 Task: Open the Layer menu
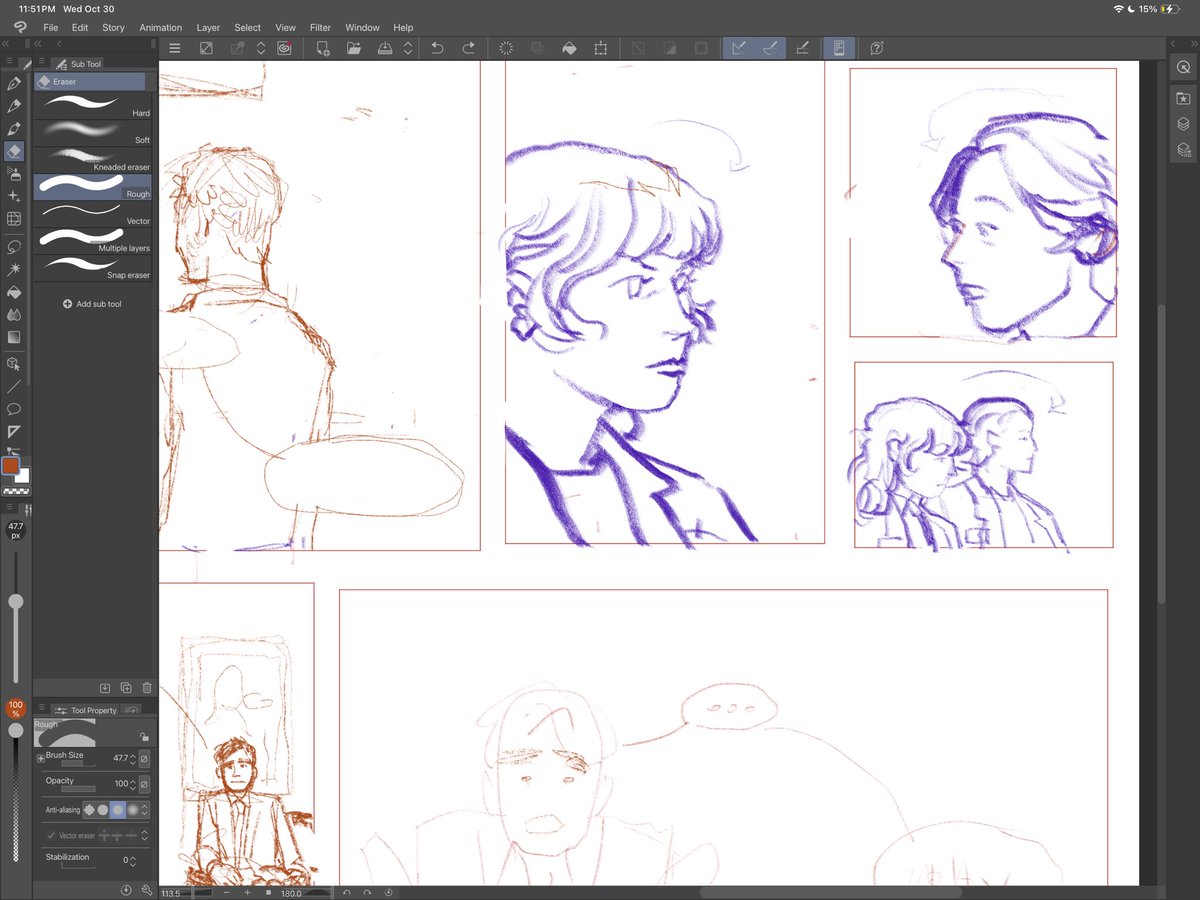click(208, 28)
